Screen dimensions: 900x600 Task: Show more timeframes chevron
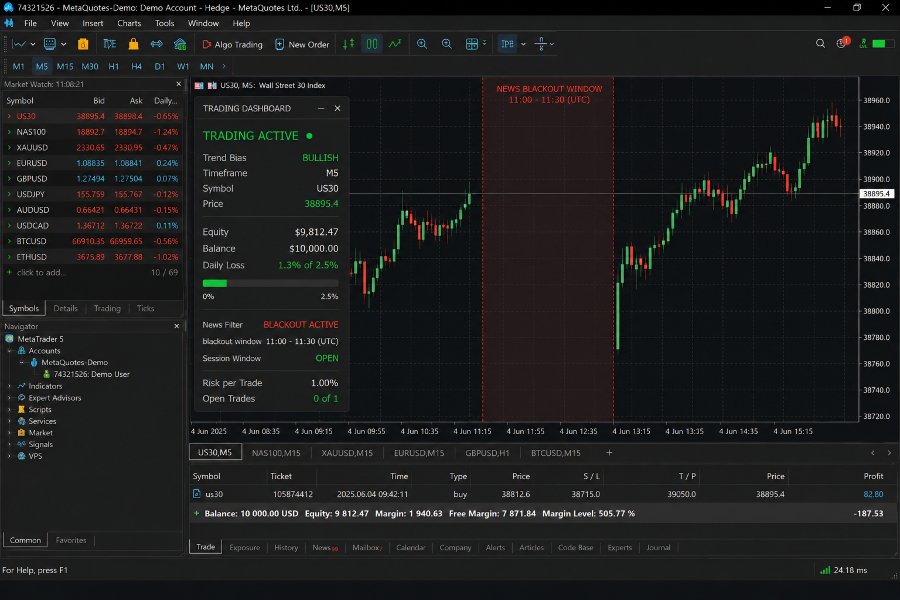224,67
